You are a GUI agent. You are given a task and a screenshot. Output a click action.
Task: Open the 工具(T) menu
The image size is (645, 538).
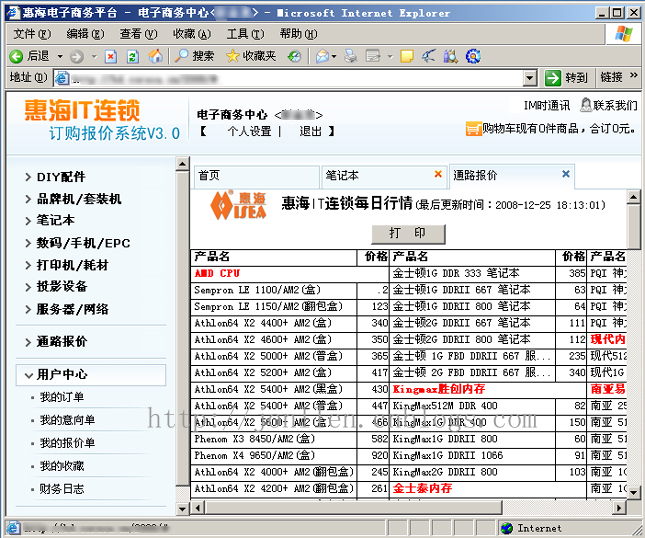tap(245, 34)
